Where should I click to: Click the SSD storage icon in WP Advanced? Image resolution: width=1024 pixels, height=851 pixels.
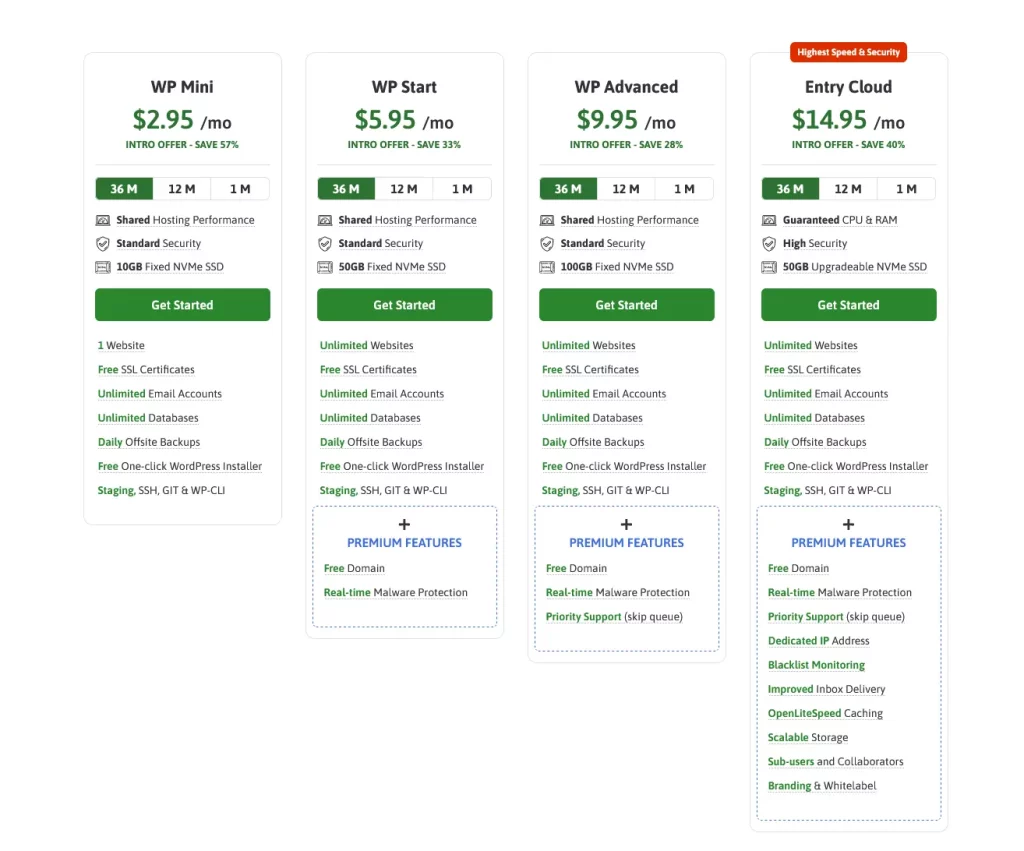[547, 267]
